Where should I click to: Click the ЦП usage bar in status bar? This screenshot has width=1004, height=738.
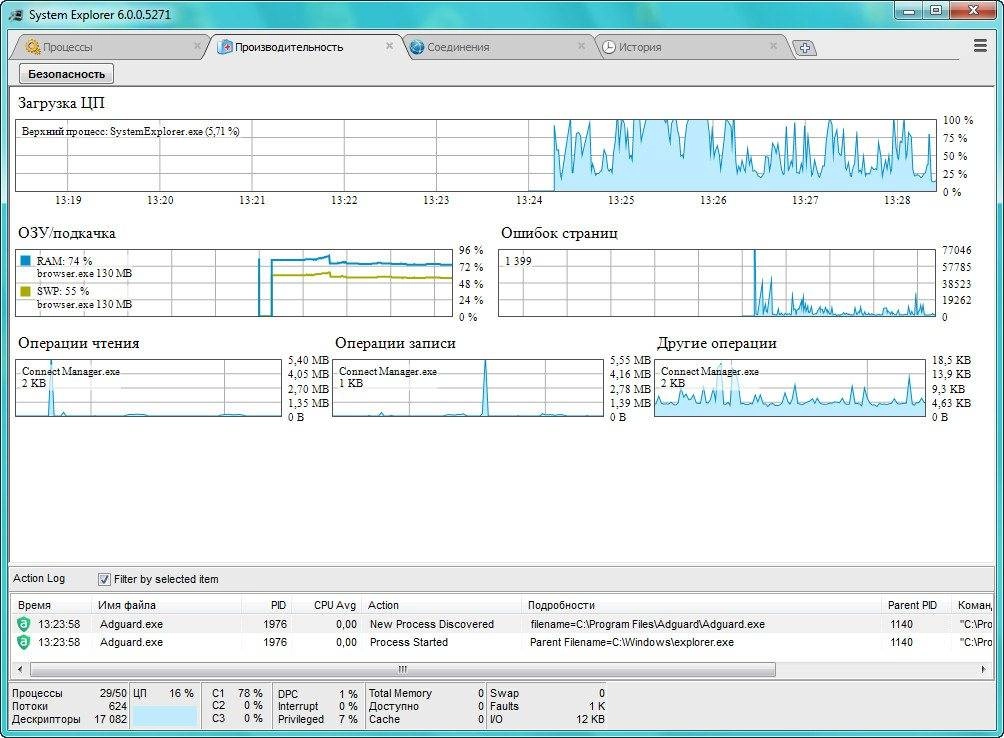pyautogui.click(x=165, y=716)
